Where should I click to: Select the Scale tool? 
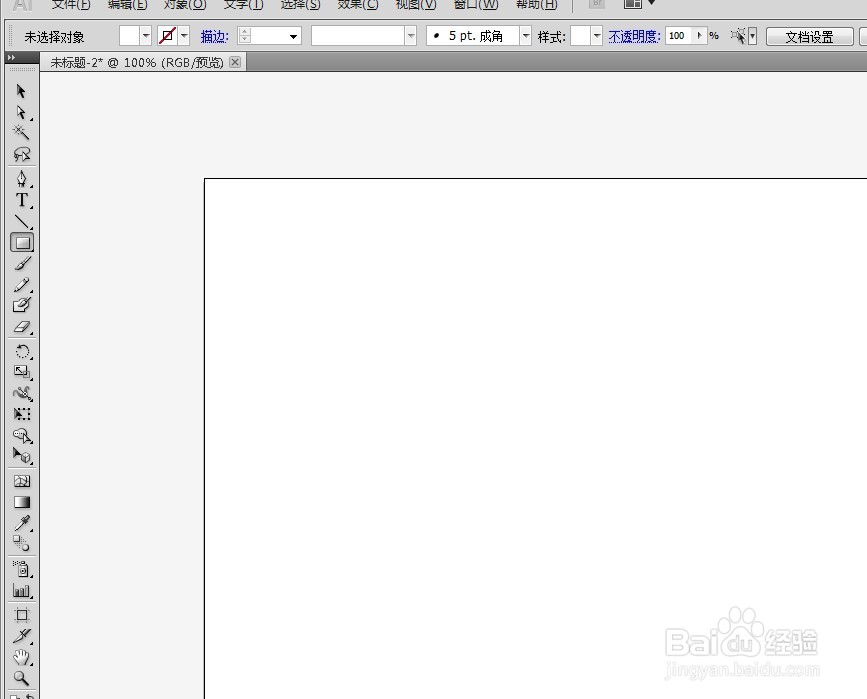22,372
